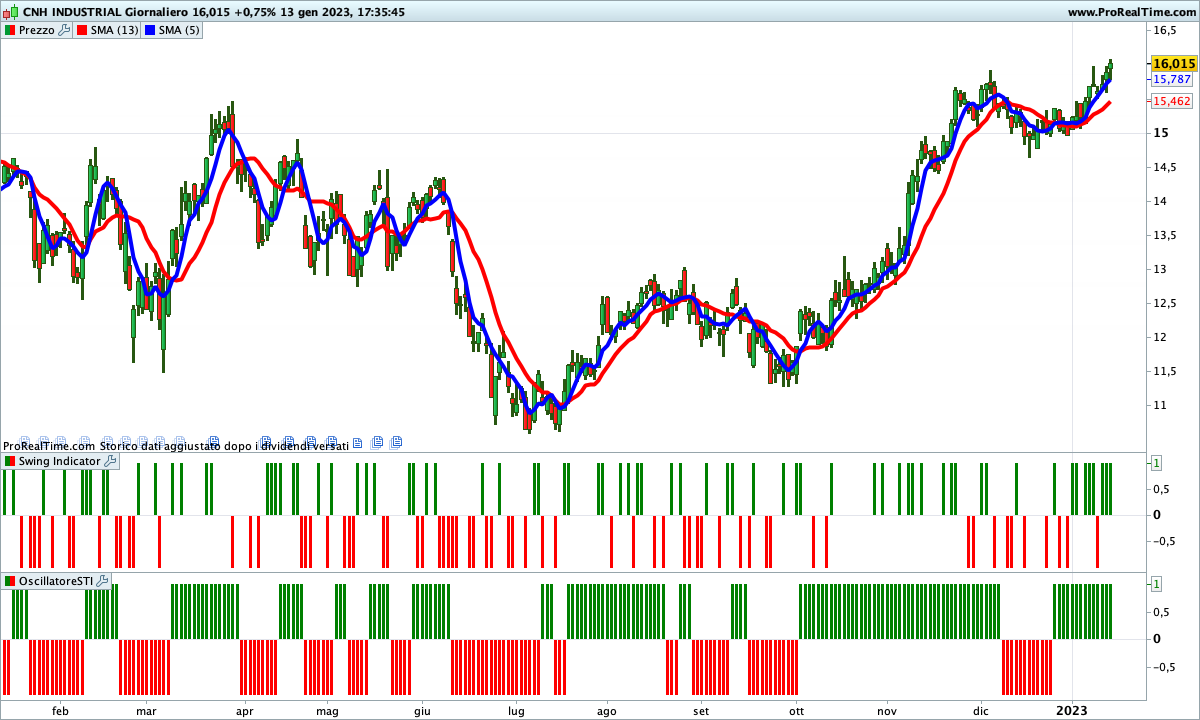Click the ago label on time axis
1200x720 pixels.
point(606,710)
